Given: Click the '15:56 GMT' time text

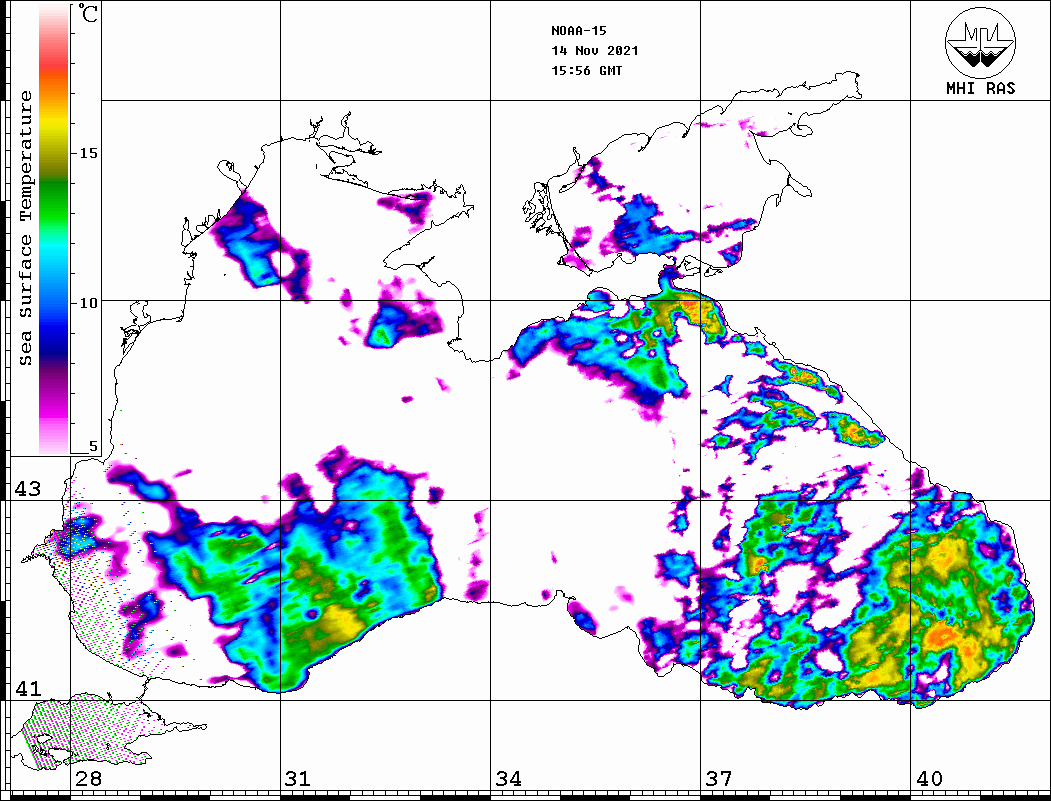Looking at the screenshot, I should tap(586, 70).
